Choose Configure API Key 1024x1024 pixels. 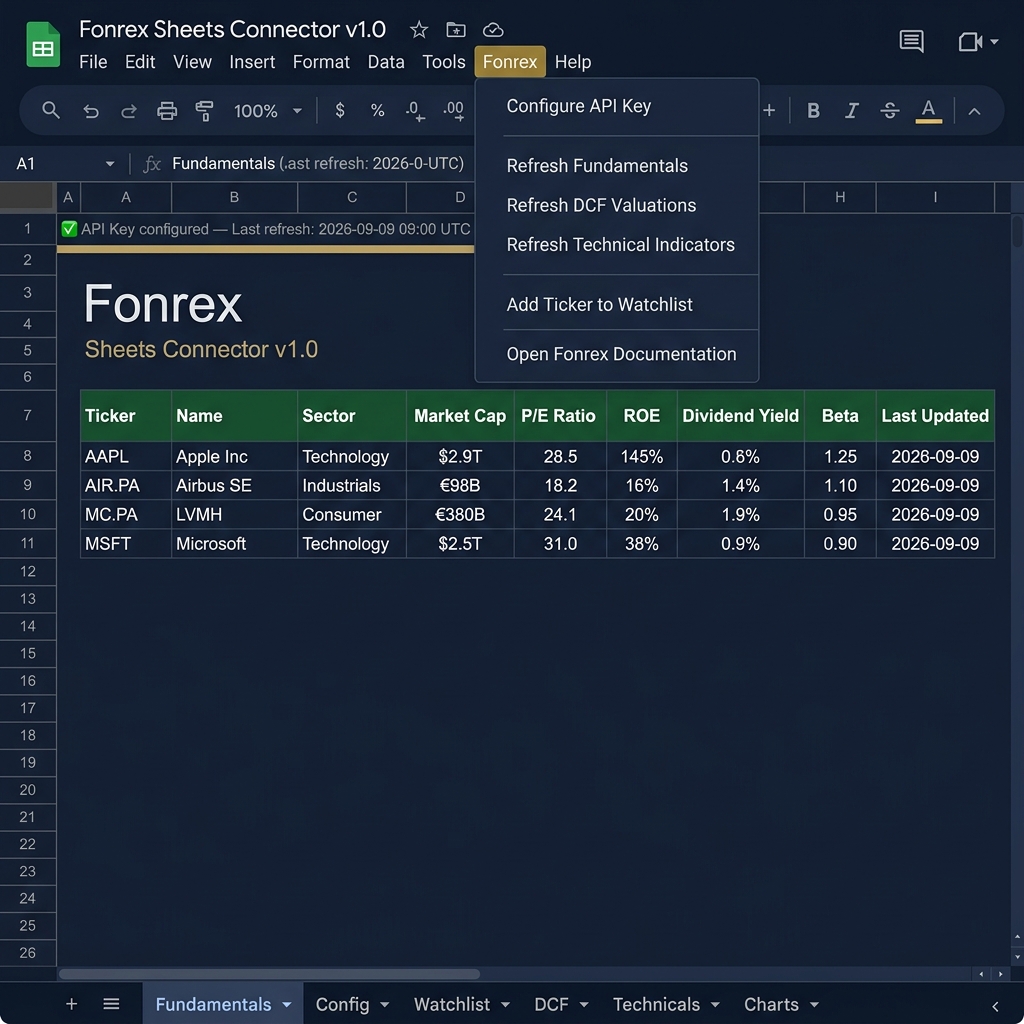[x=617, y=106]
